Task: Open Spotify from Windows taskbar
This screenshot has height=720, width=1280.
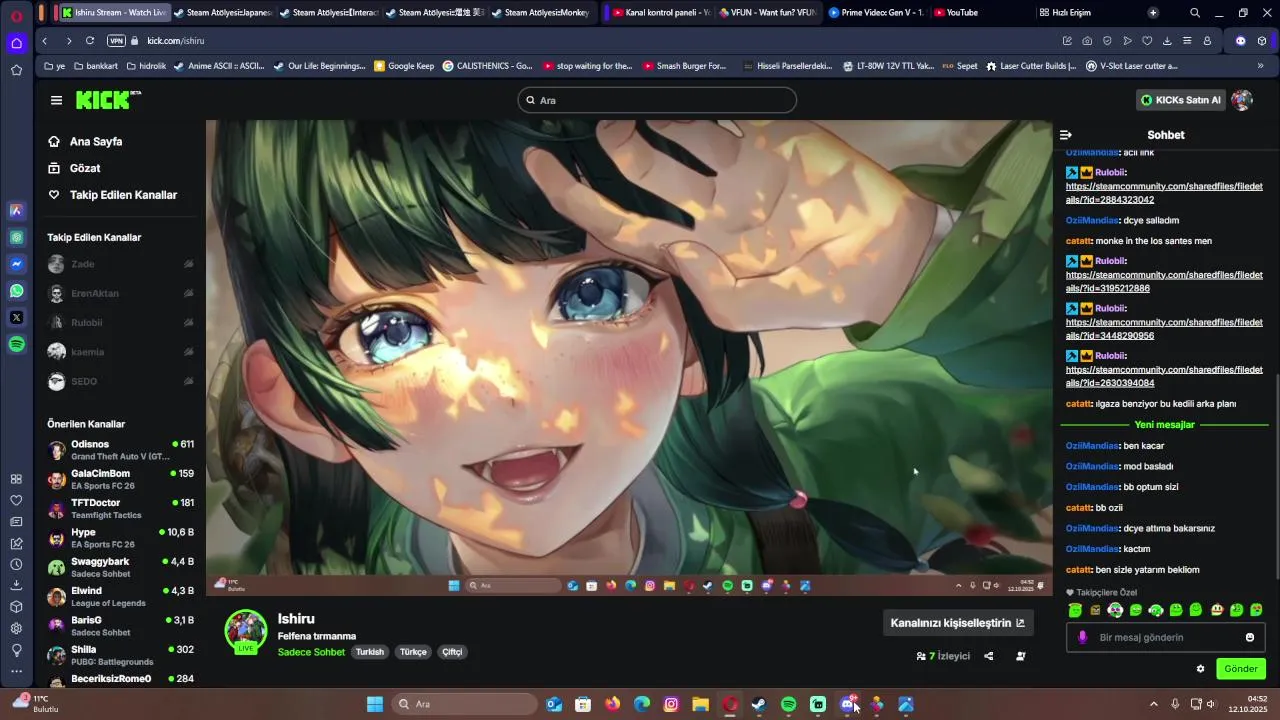Action: (x=788, y=704)
